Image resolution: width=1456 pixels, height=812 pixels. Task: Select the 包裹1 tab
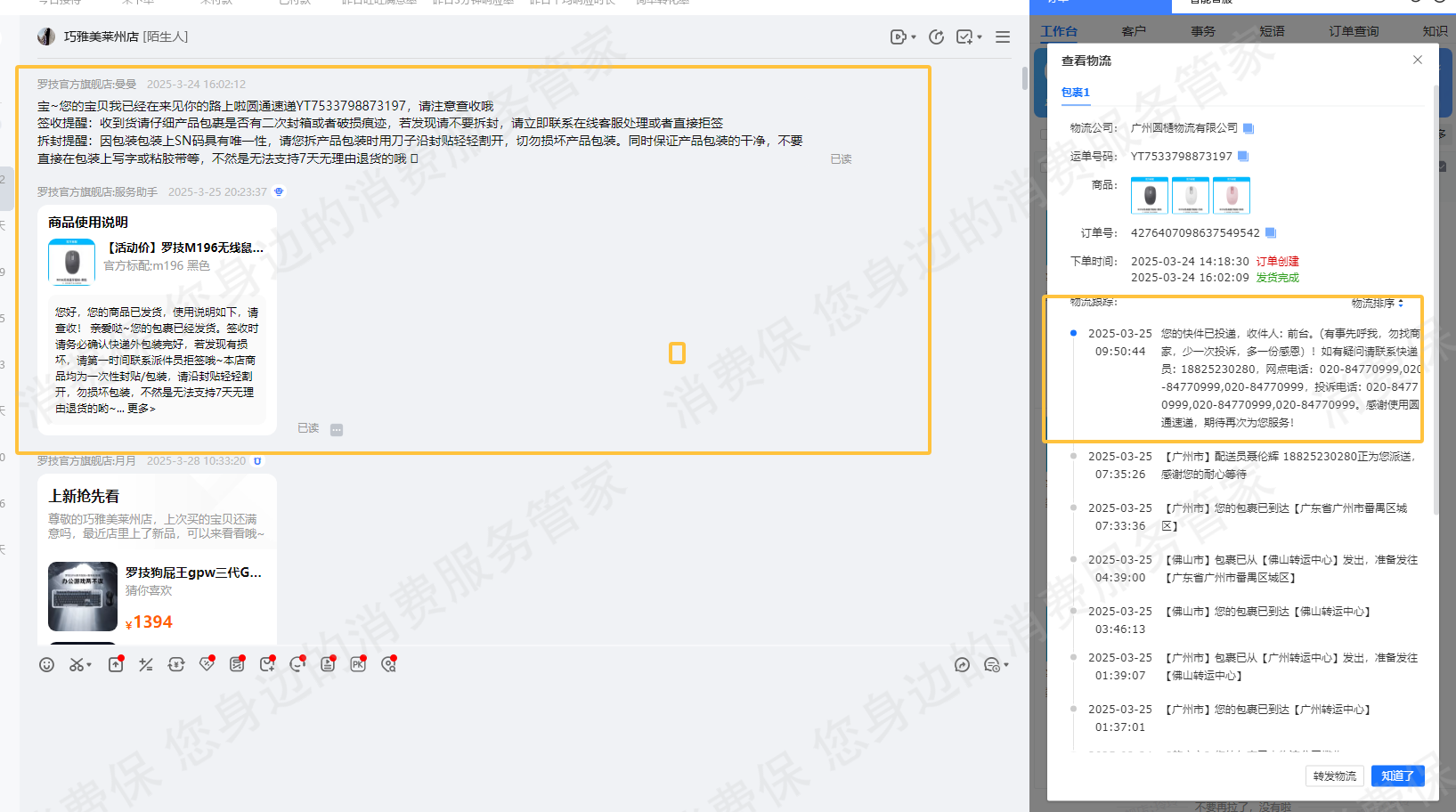[x=1076, y=93]
